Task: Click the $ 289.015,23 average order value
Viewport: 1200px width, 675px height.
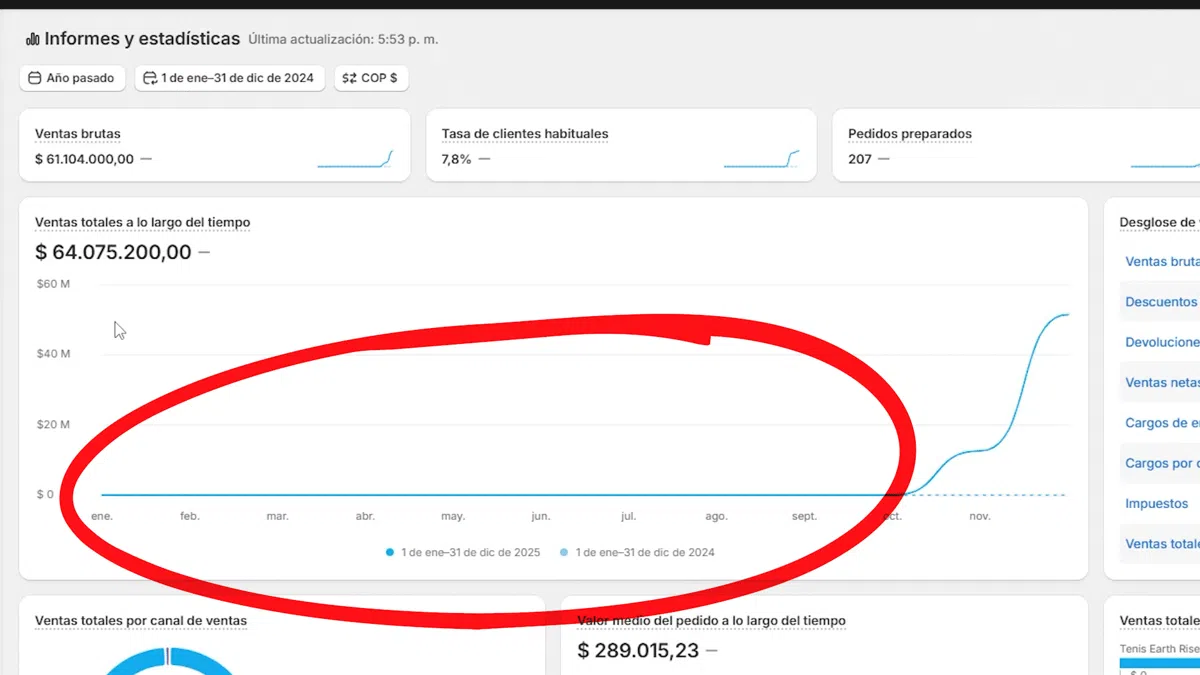Action: 640,650
